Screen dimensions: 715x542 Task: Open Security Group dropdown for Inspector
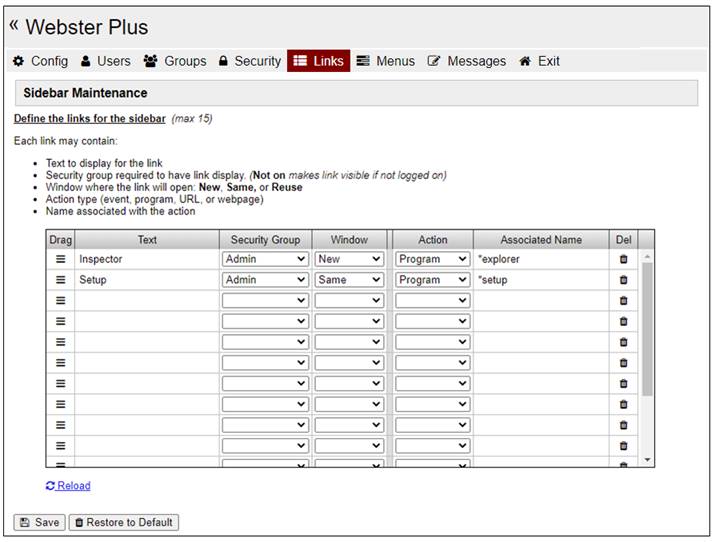[x=265, y=259]
